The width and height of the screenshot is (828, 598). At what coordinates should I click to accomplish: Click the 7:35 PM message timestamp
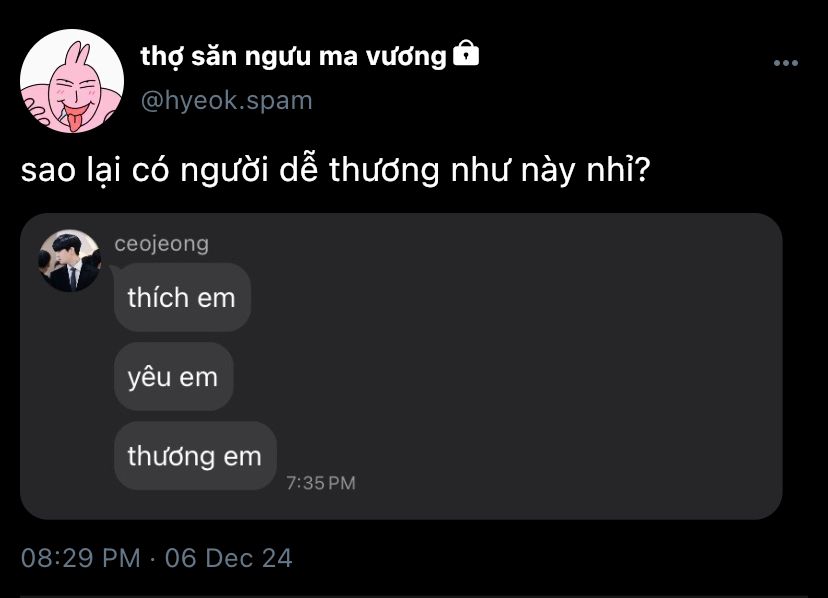tap(321, 483)
